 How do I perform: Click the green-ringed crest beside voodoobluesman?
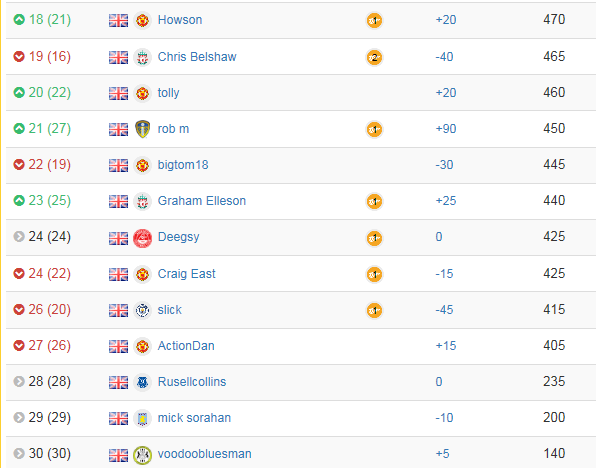[x=143, y=455]
